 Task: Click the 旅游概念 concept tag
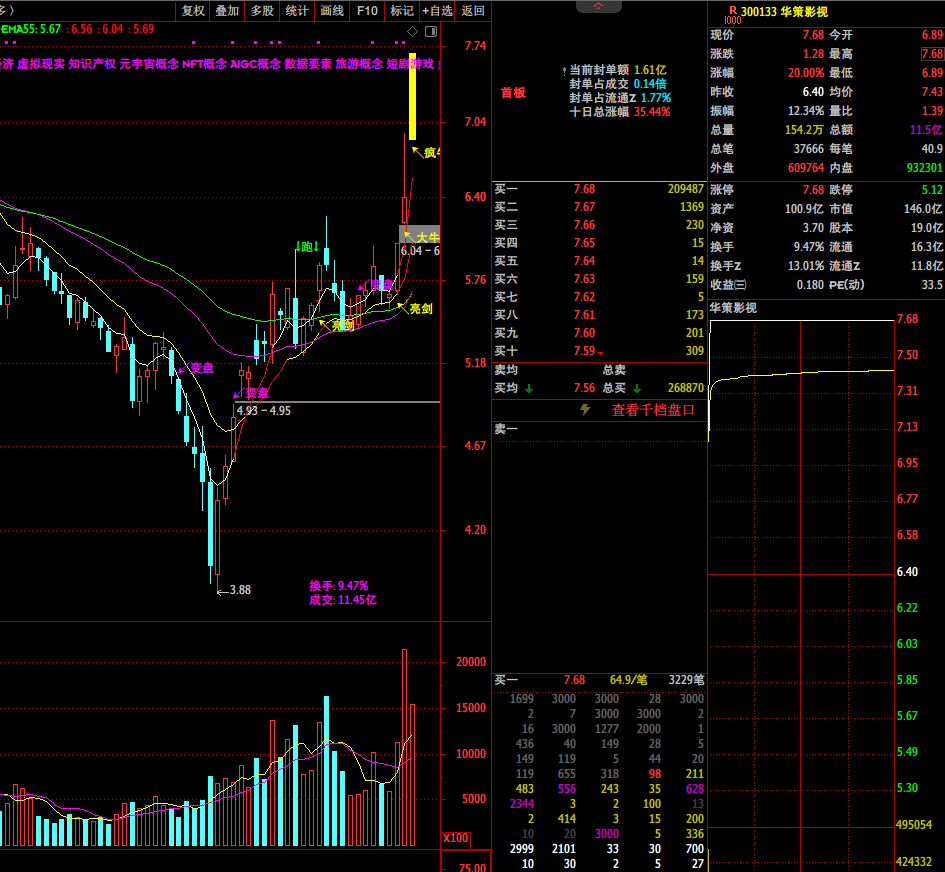(359, 64)
